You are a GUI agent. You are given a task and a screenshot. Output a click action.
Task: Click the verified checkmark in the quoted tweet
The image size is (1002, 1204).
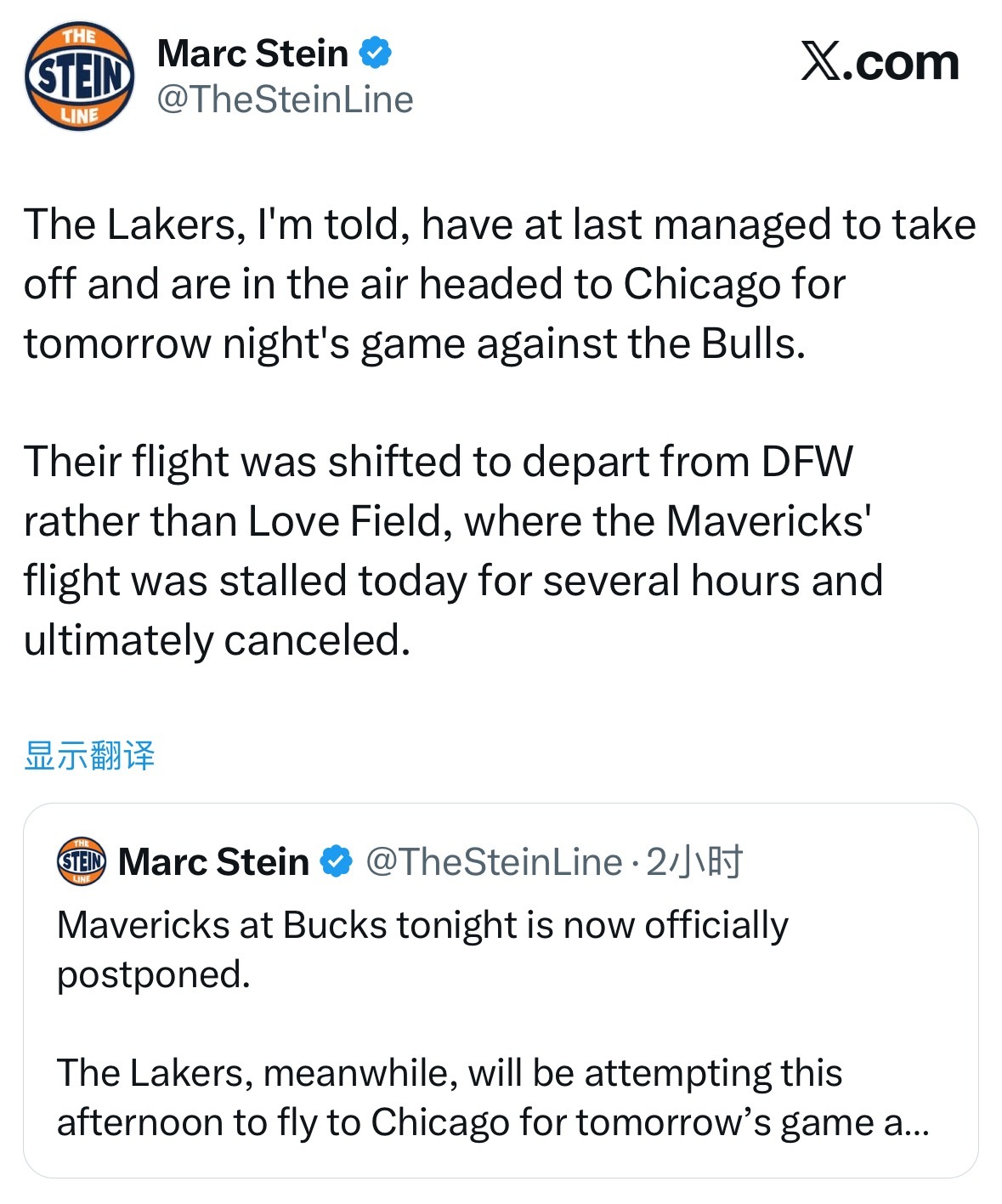tap(334, 860)
